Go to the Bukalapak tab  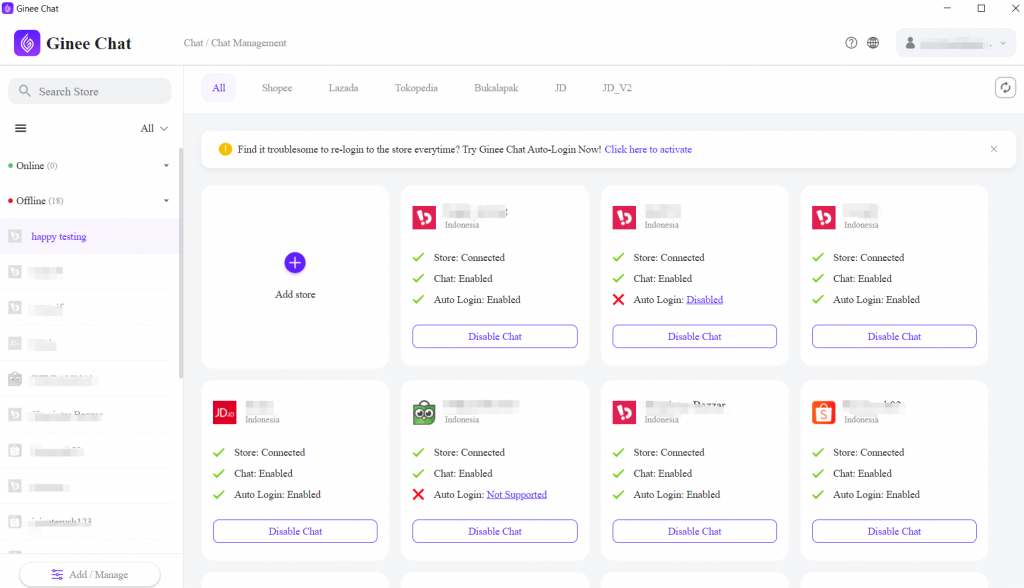click(496, 88)
